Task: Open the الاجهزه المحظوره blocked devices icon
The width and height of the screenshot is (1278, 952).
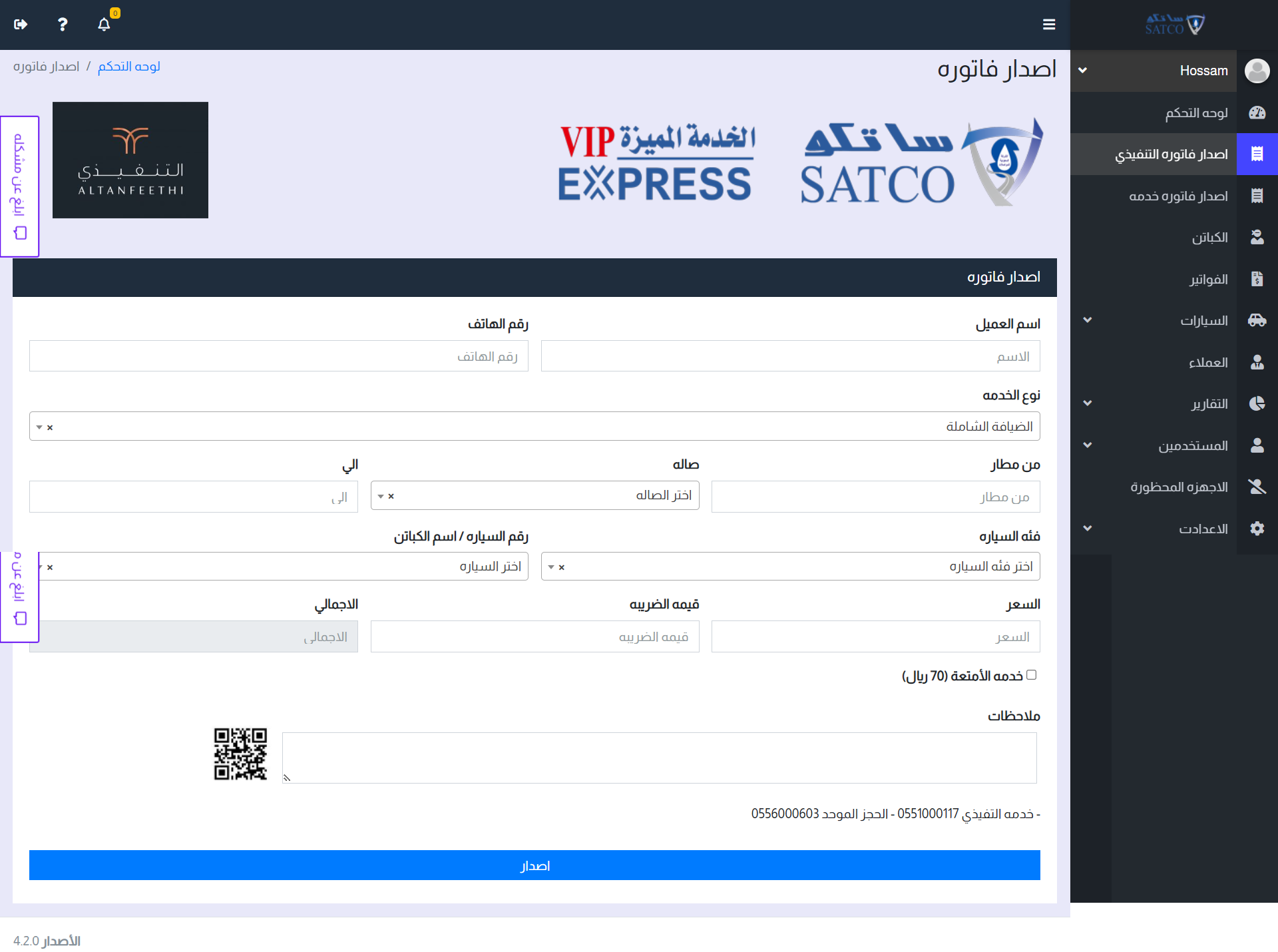Action: tap(1257, 487)
